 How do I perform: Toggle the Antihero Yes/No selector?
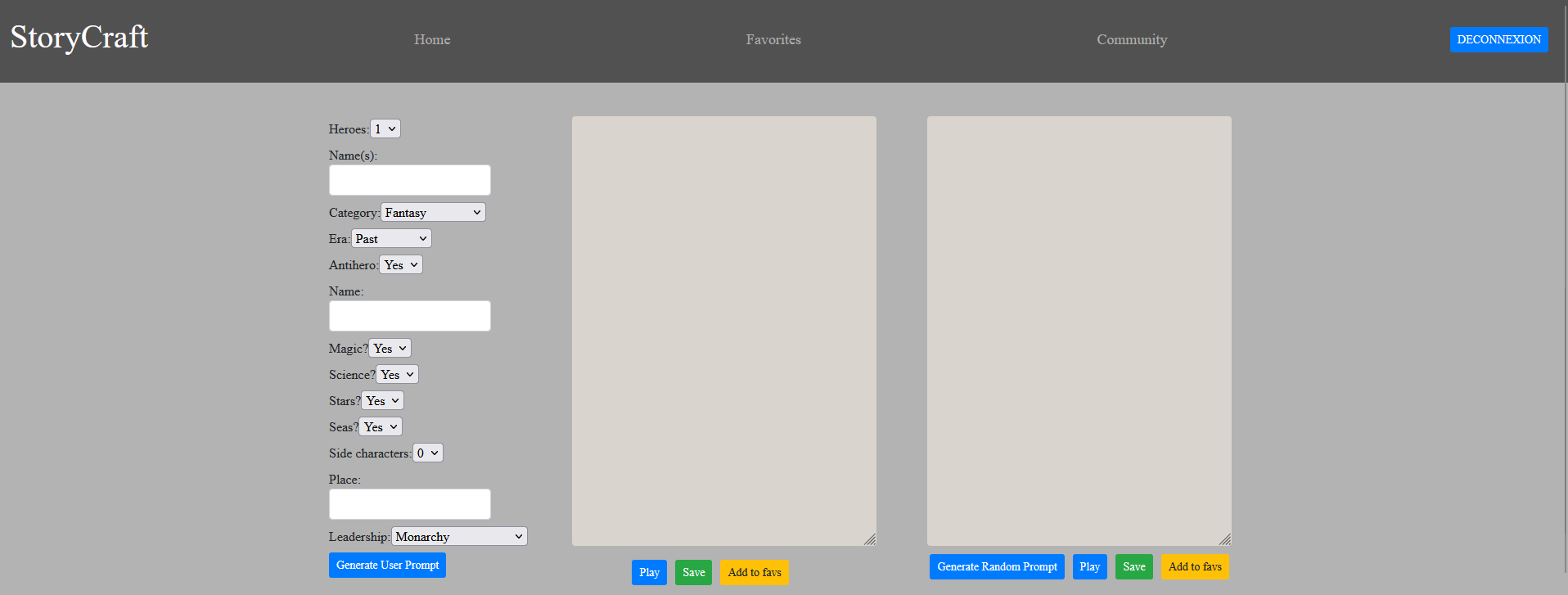tap(400, 265)
